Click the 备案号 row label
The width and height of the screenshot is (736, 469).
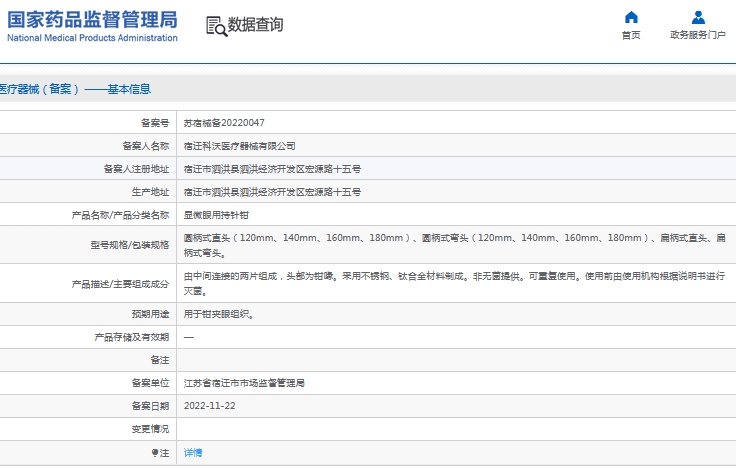[155, 123]
